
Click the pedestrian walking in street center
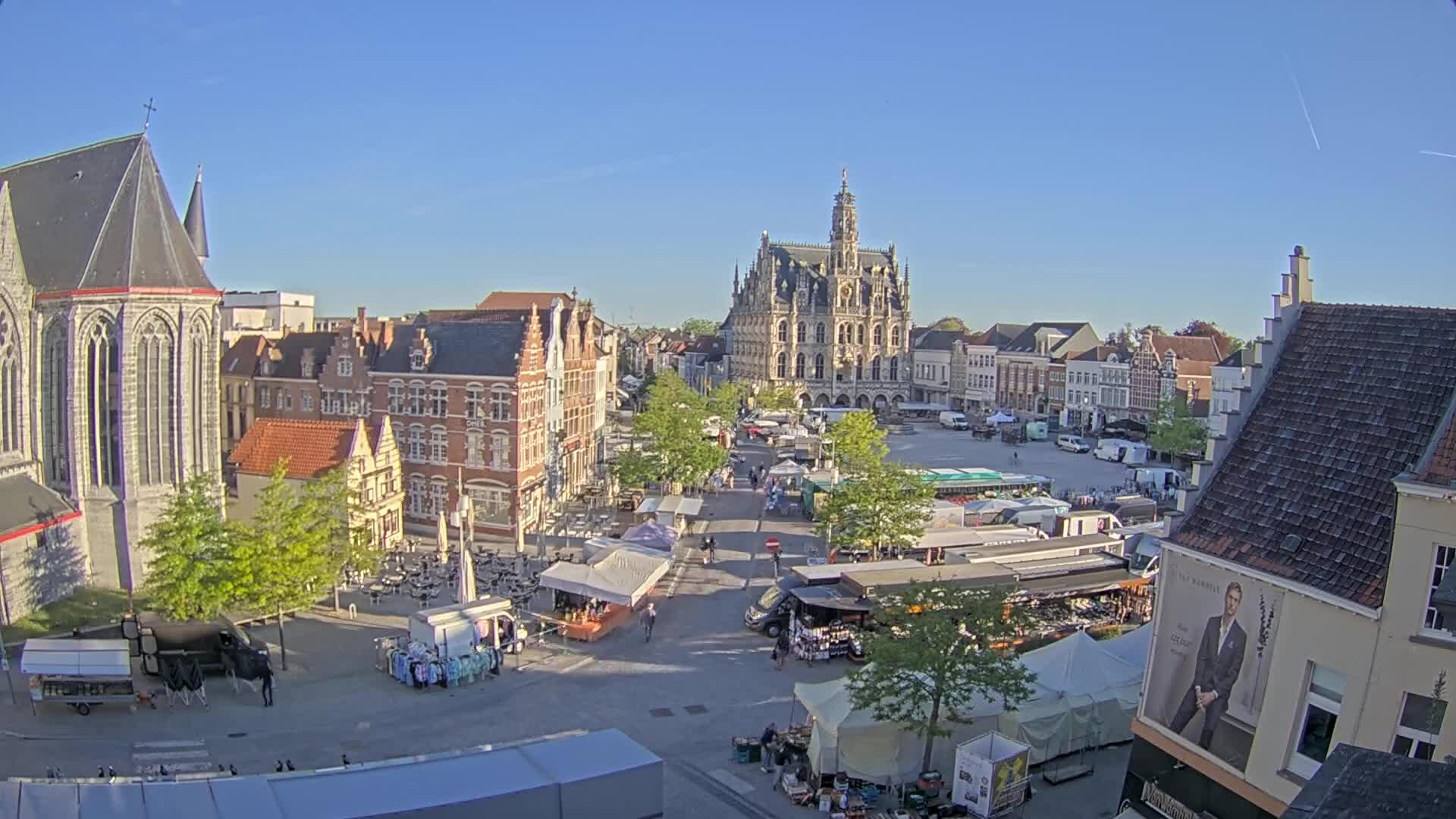point(648,620)
